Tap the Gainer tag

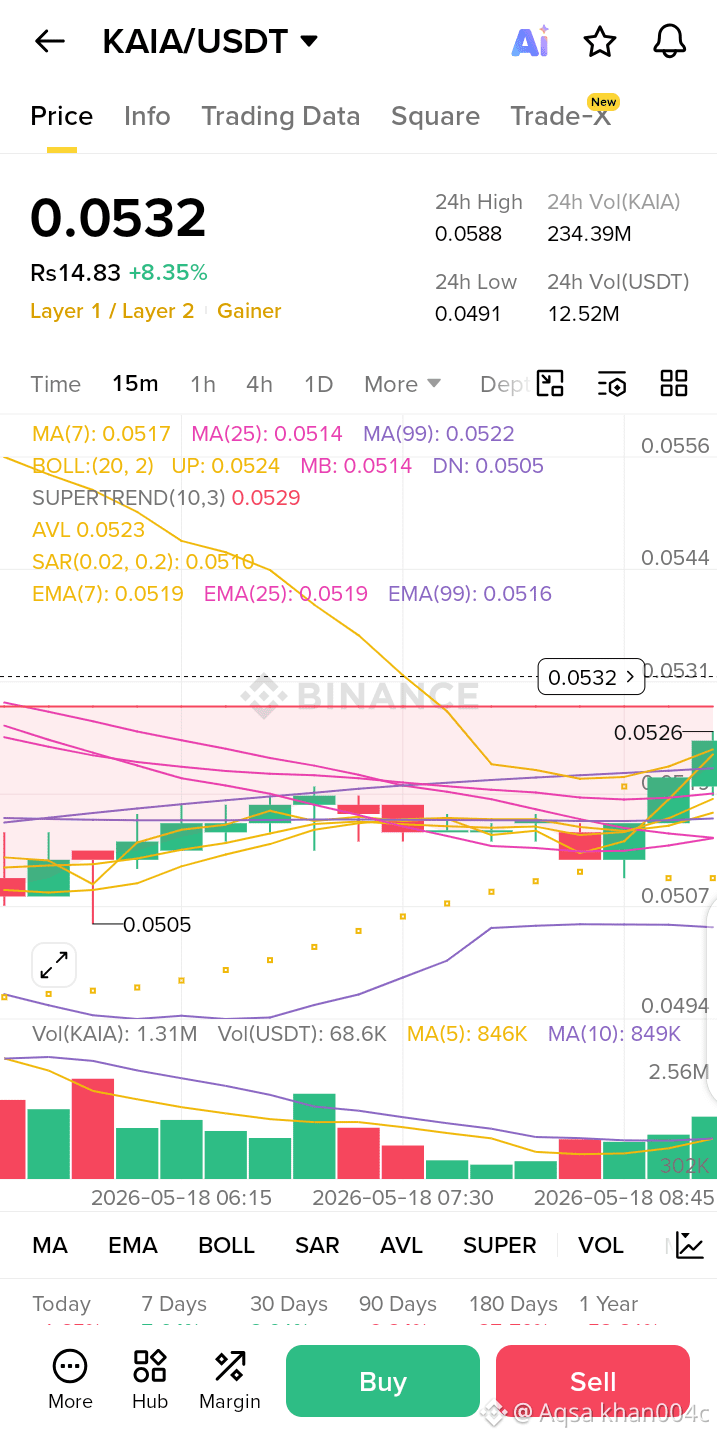[x=249, y=311]
